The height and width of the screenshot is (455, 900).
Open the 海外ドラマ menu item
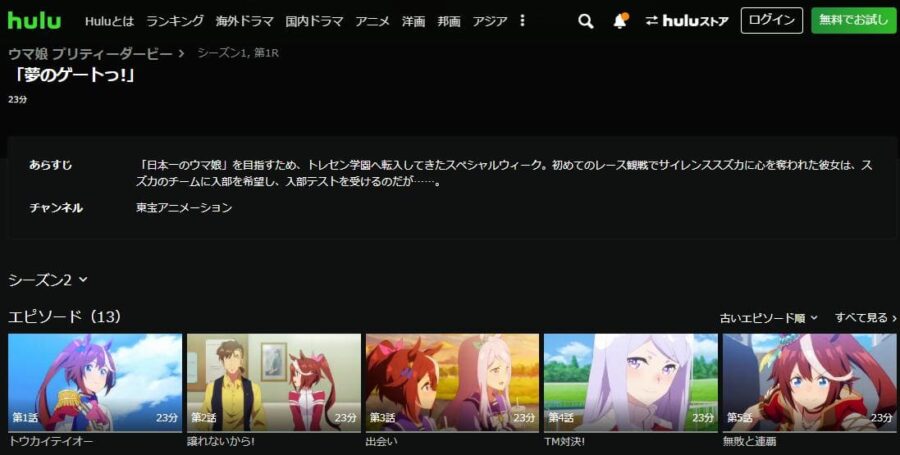245,21
